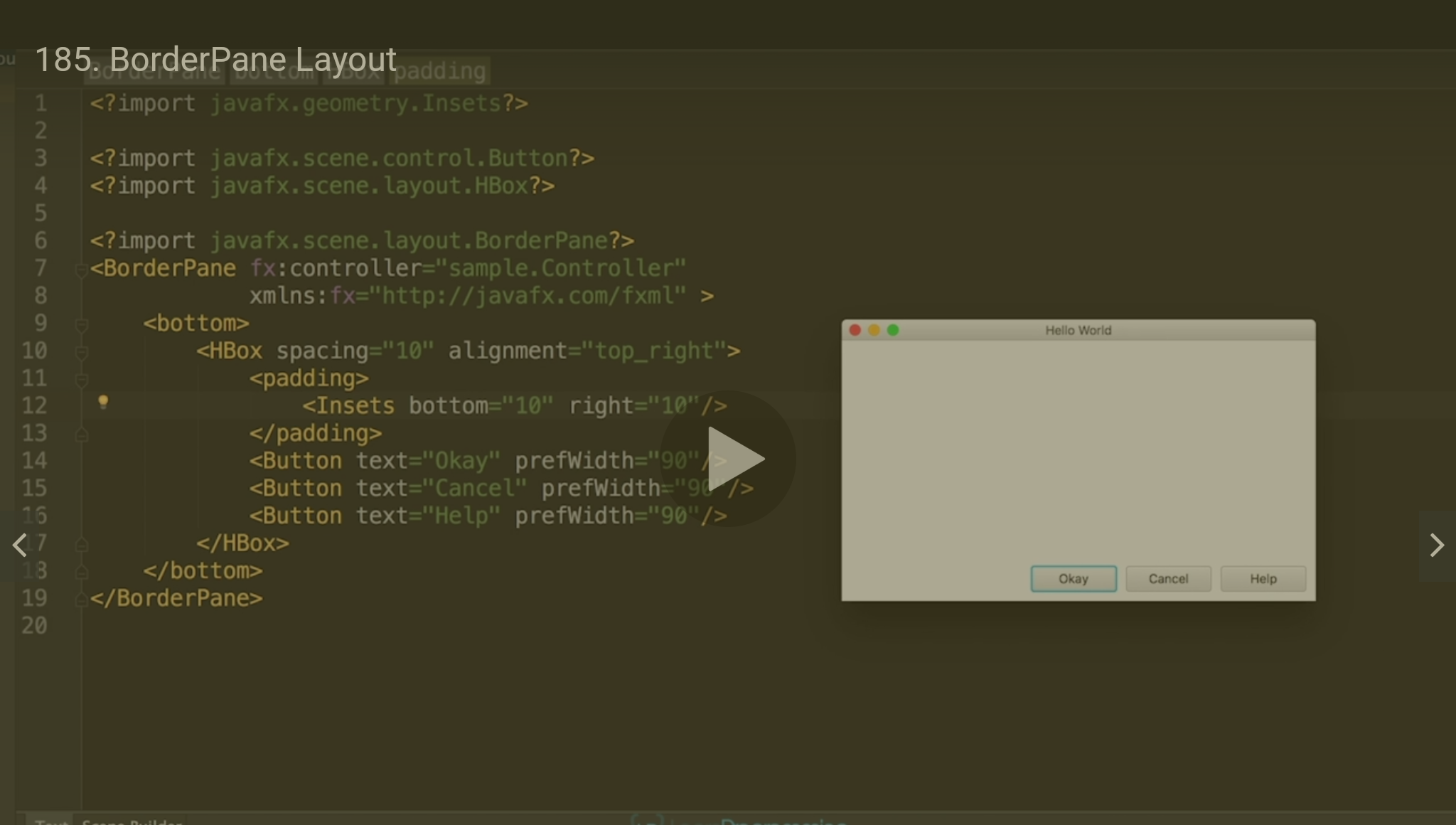Click the lightbulb intention icon on line 12
The height and width of the screenshot is (825, 1456).
pos(103,403)
